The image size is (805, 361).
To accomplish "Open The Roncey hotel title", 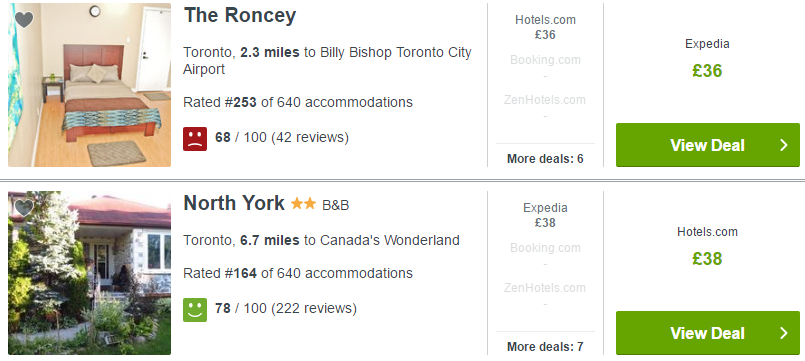I will click(x=240, y=15).
